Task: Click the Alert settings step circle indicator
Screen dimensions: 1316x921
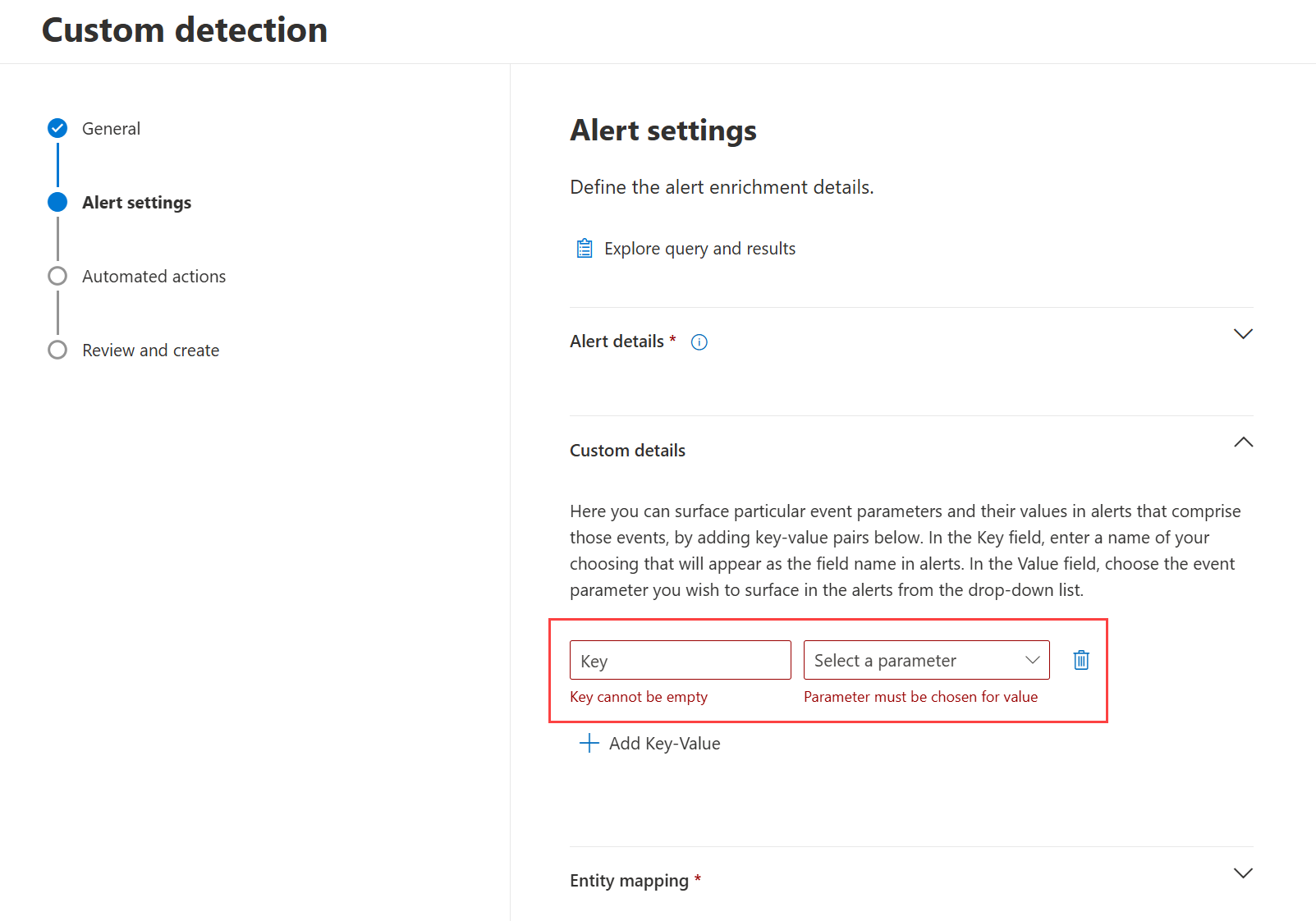Action: click(x=57, y=202)
